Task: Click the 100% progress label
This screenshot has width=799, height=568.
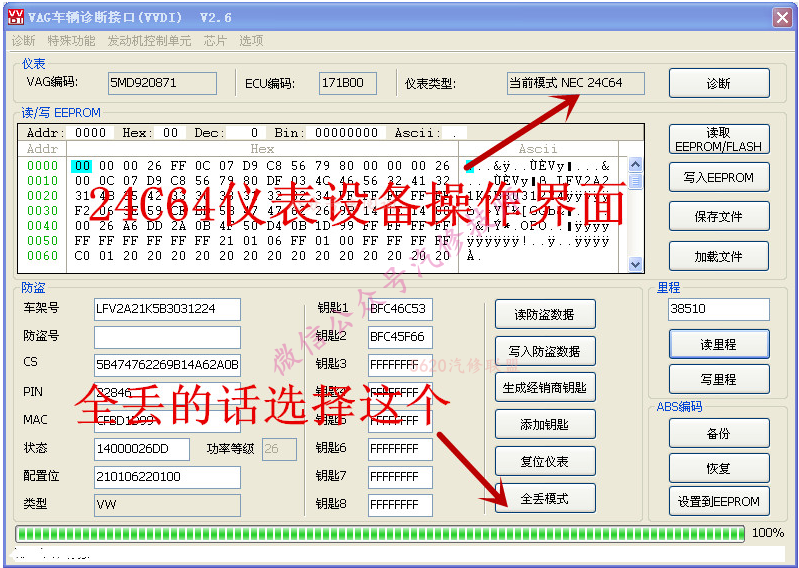Action: coord(767,533)
